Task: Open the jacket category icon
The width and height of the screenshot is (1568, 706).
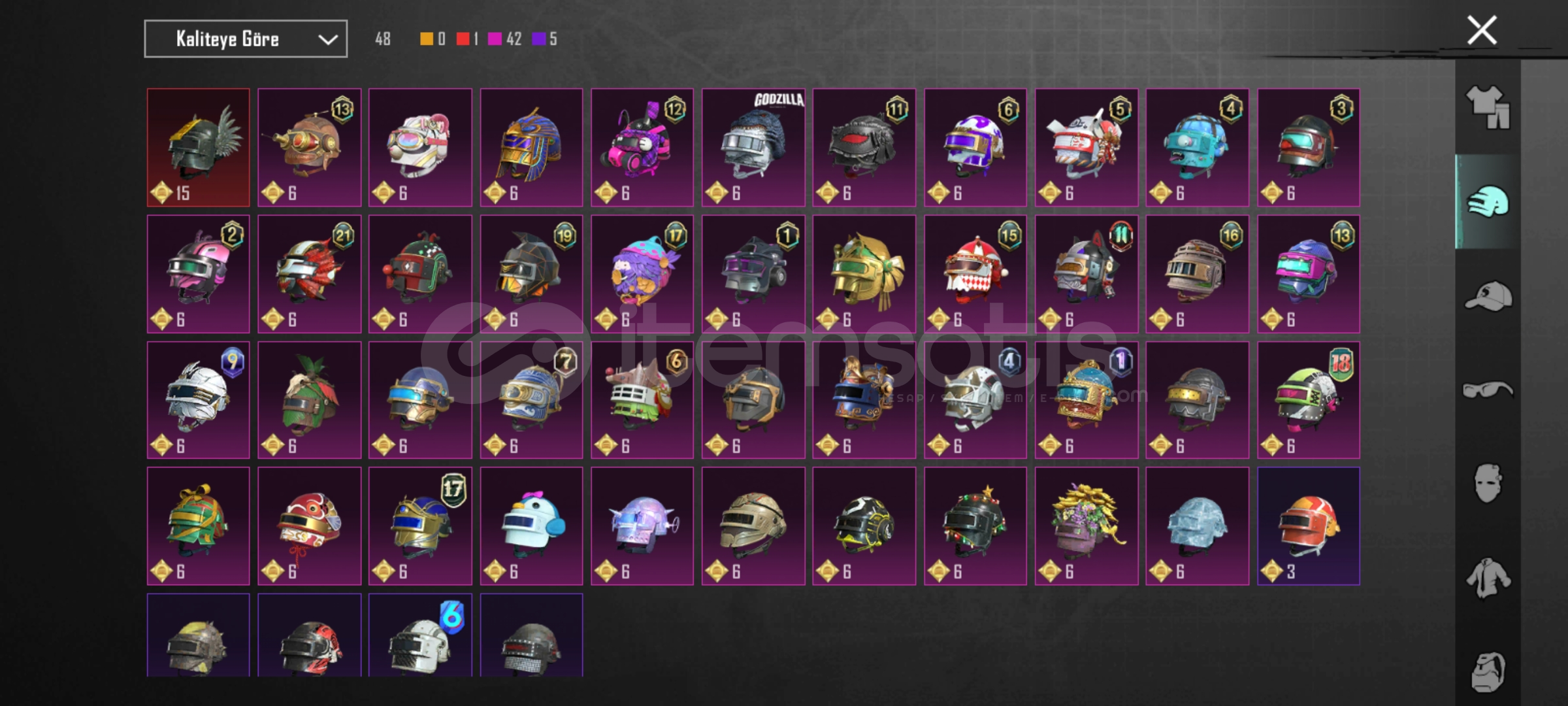Action: point(1488,578)
